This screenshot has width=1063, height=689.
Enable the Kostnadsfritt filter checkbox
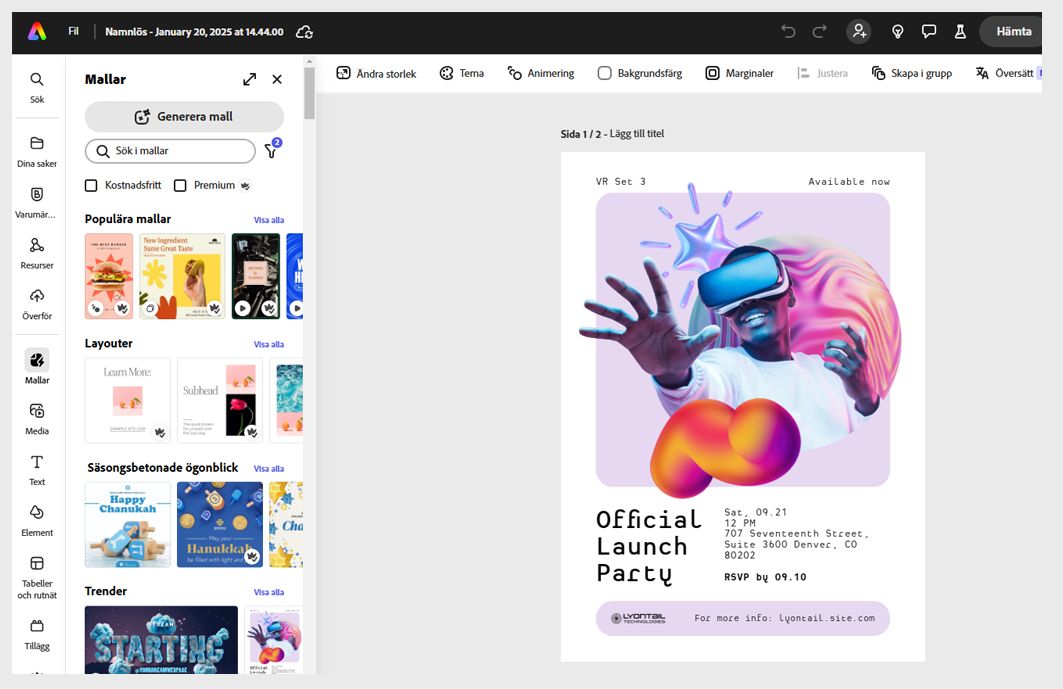click(x=91, y=185)
